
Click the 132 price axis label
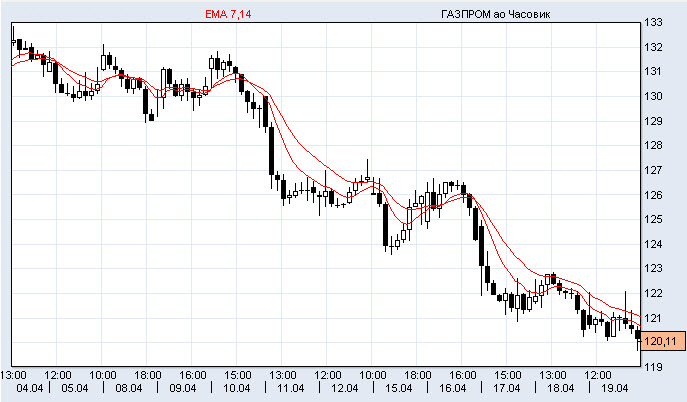click(x=653, y=47)
